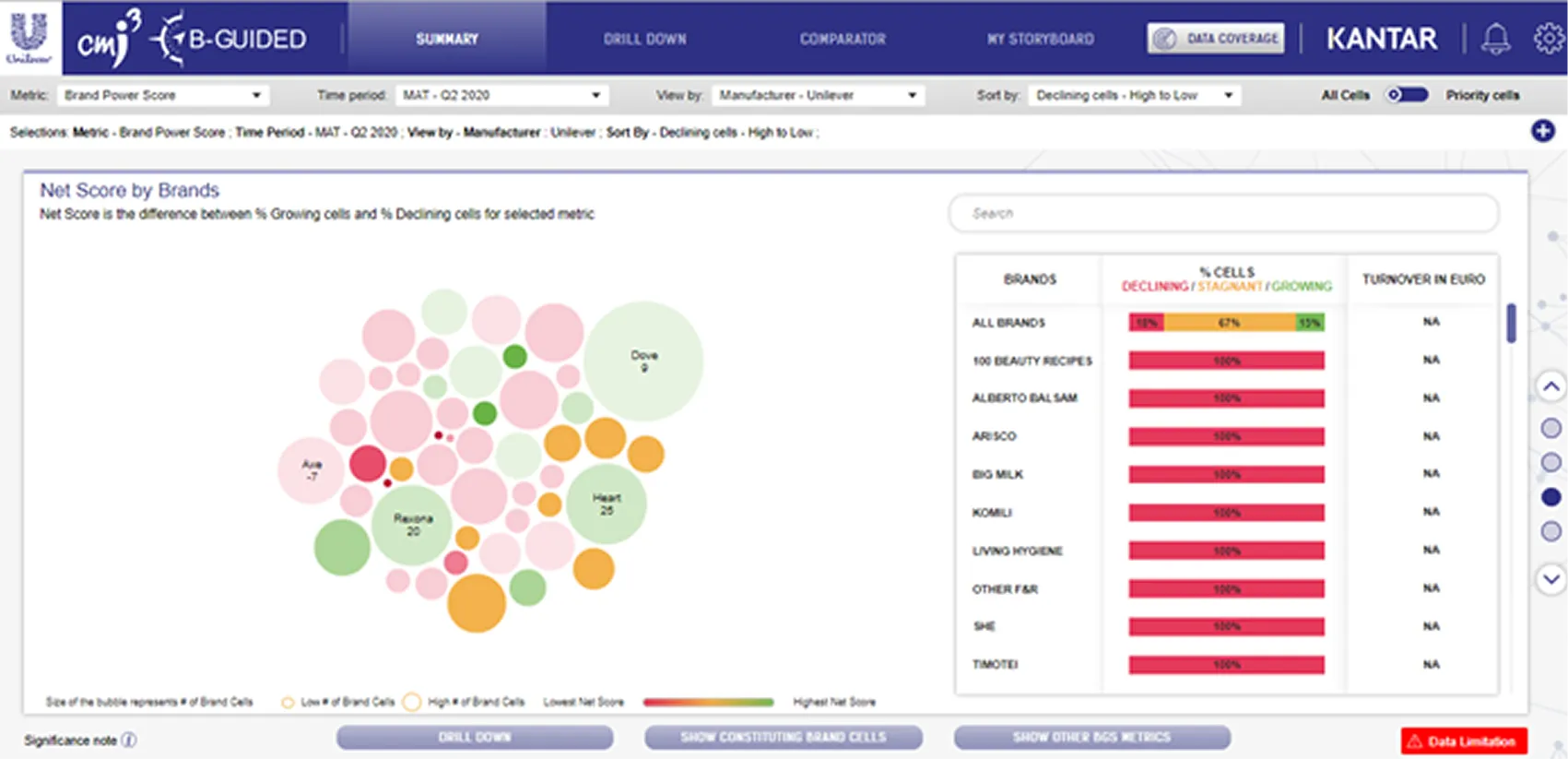Select the first page indicator dot
This screenshot has width=1568, height=759.
[x=1551, y=428]
